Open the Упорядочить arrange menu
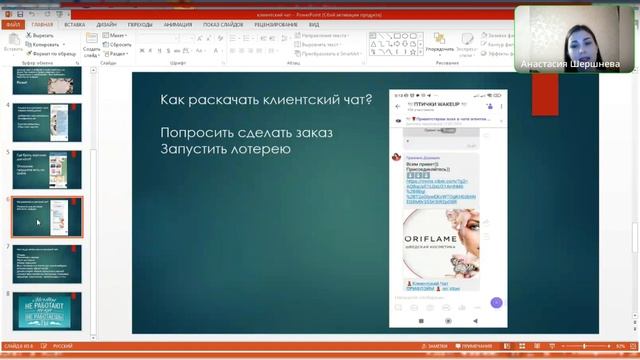Viewport: 640px width, 360px height. click(440, 45)
